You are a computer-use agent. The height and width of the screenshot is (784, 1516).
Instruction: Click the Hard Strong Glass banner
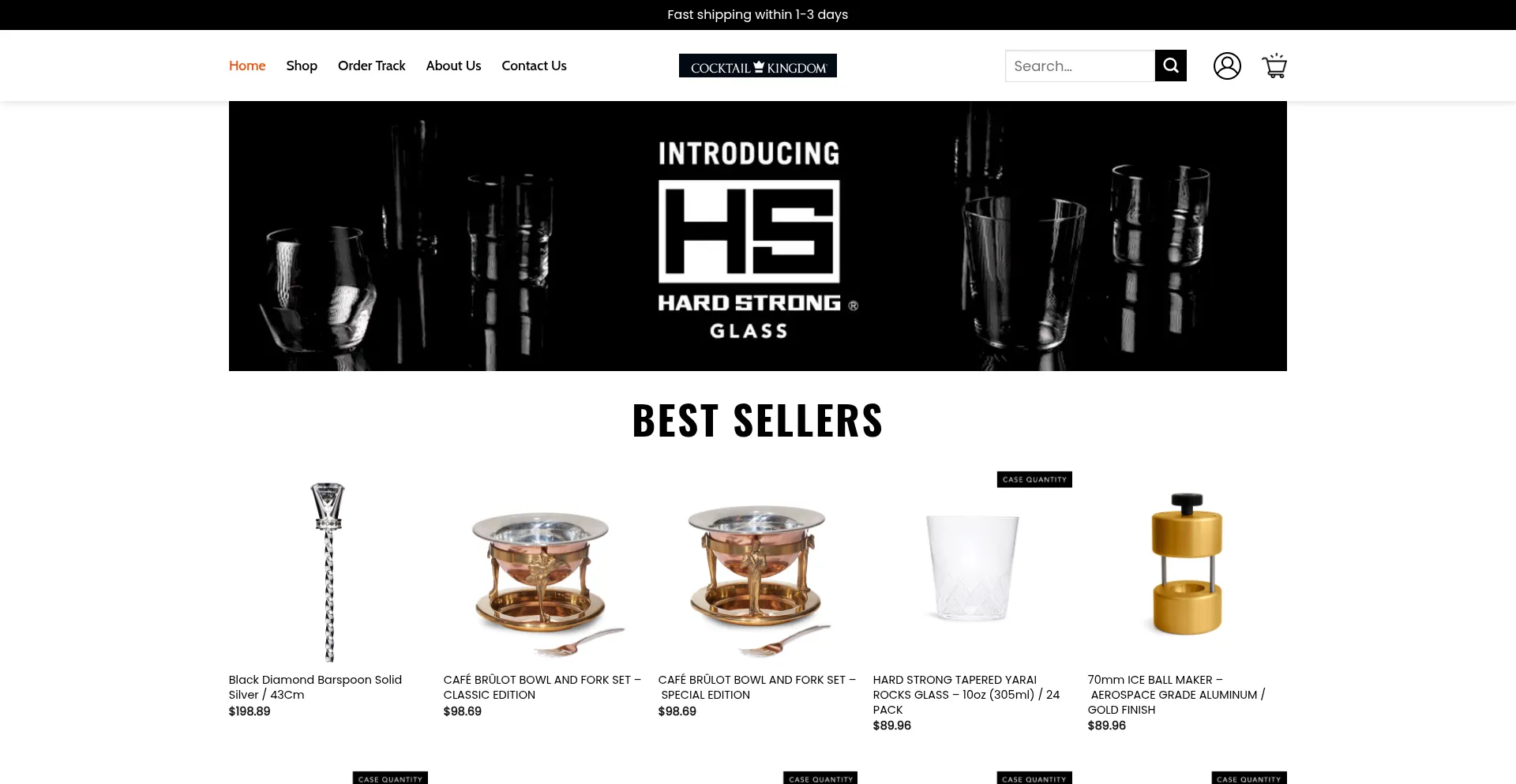coord(758,236)
